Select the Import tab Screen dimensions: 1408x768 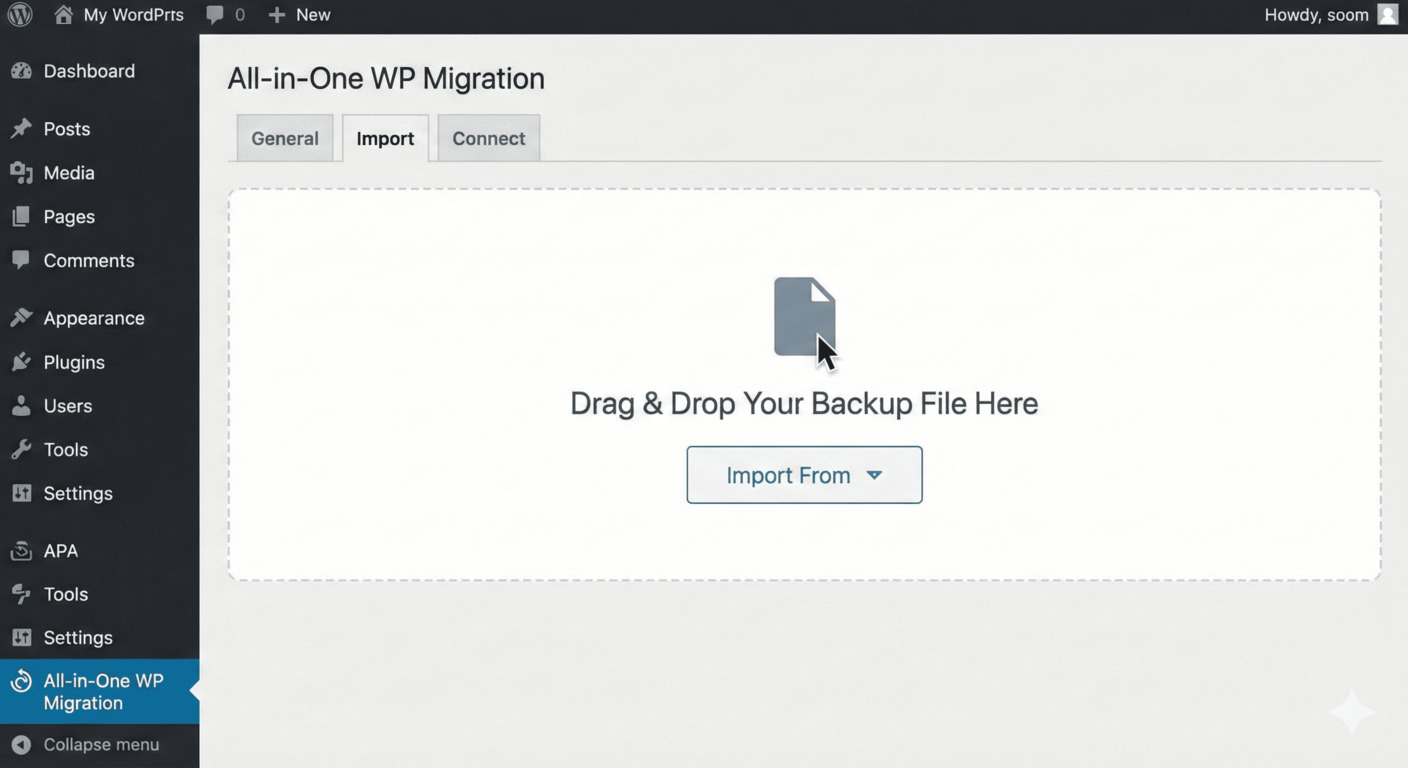[385, 139]
